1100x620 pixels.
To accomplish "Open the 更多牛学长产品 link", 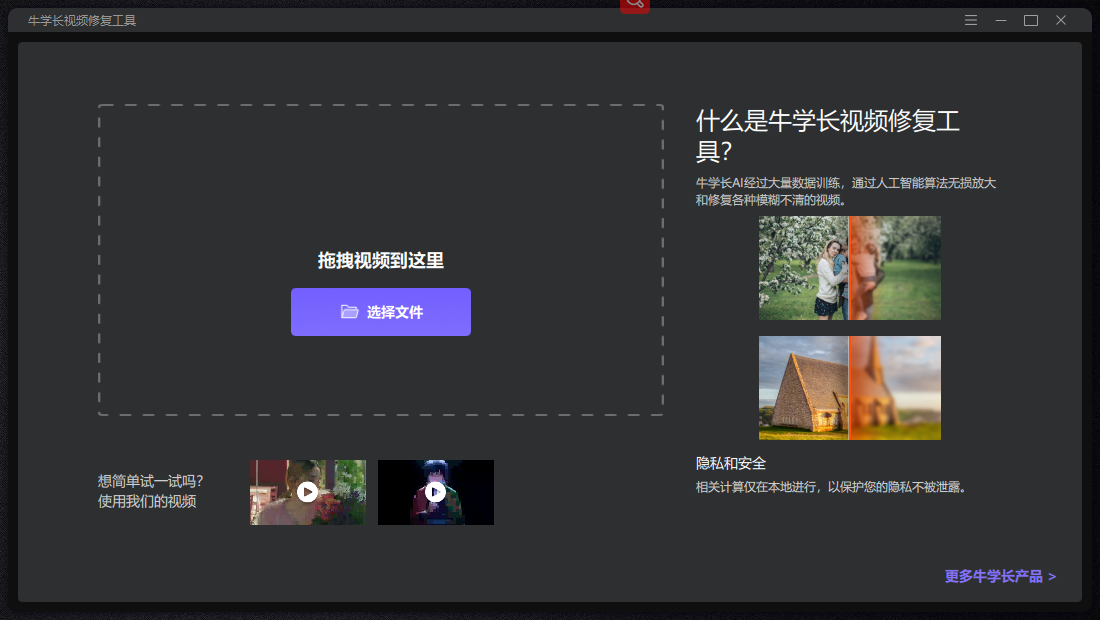I will coord(1000,577).
